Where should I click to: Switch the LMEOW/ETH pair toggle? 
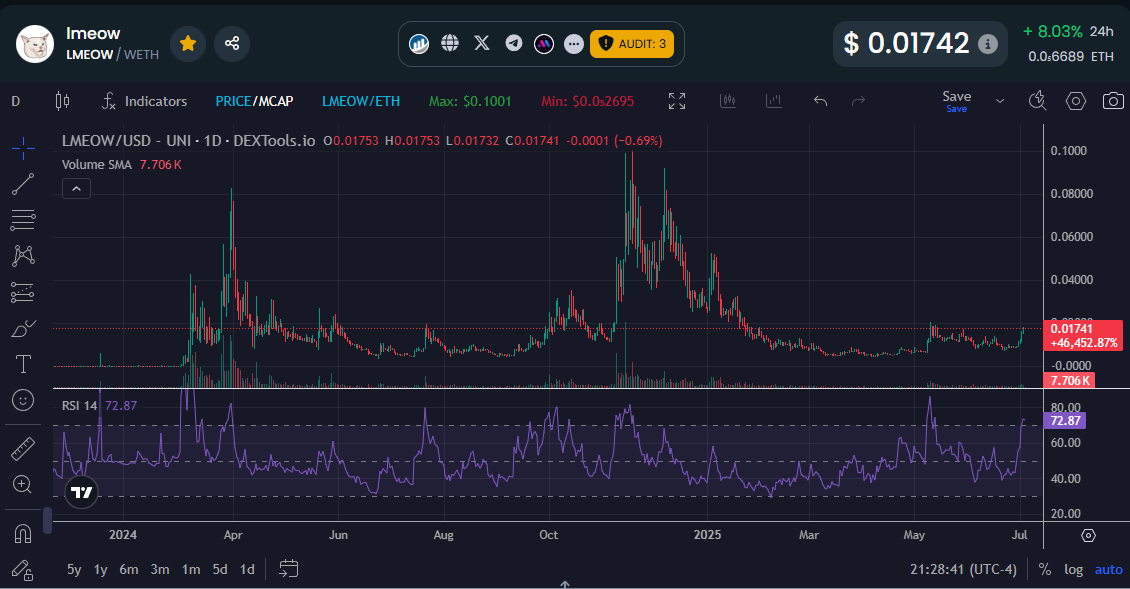[x=361, y=102]
